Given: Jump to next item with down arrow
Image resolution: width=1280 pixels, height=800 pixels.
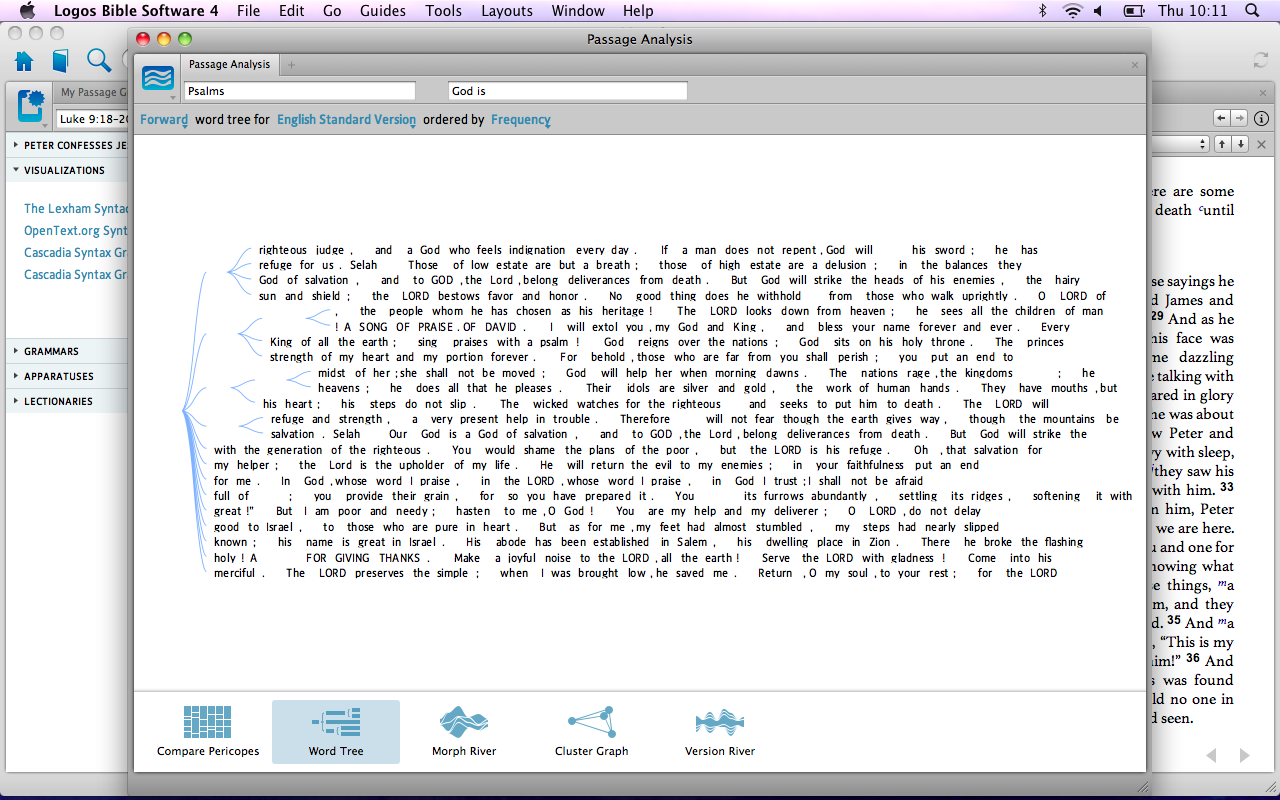Looking at the screenshot, I should point(1240,144).
